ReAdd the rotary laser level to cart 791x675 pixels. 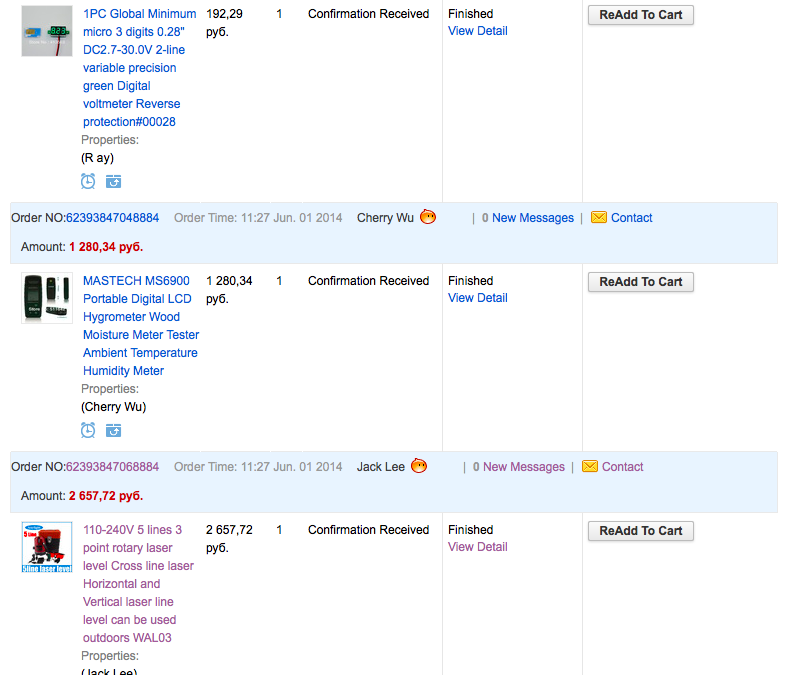pyautogui.click(x=640, y=531)
